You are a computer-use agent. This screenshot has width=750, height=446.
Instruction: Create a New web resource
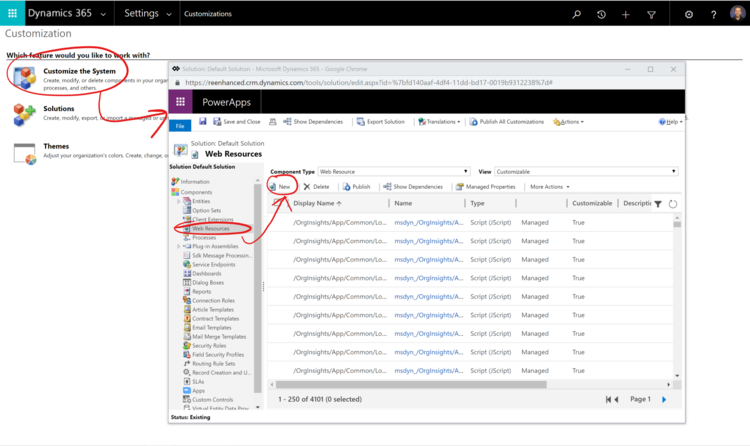tap(280, 187)
